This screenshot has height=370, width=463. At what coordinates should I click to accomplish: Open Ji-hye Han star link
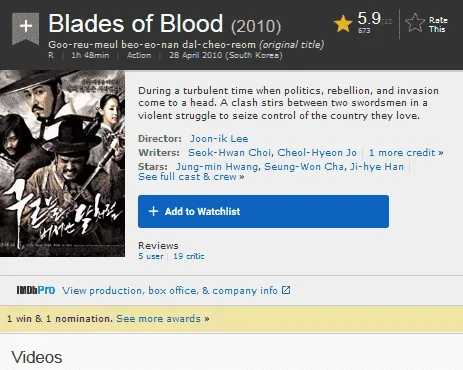377,166
